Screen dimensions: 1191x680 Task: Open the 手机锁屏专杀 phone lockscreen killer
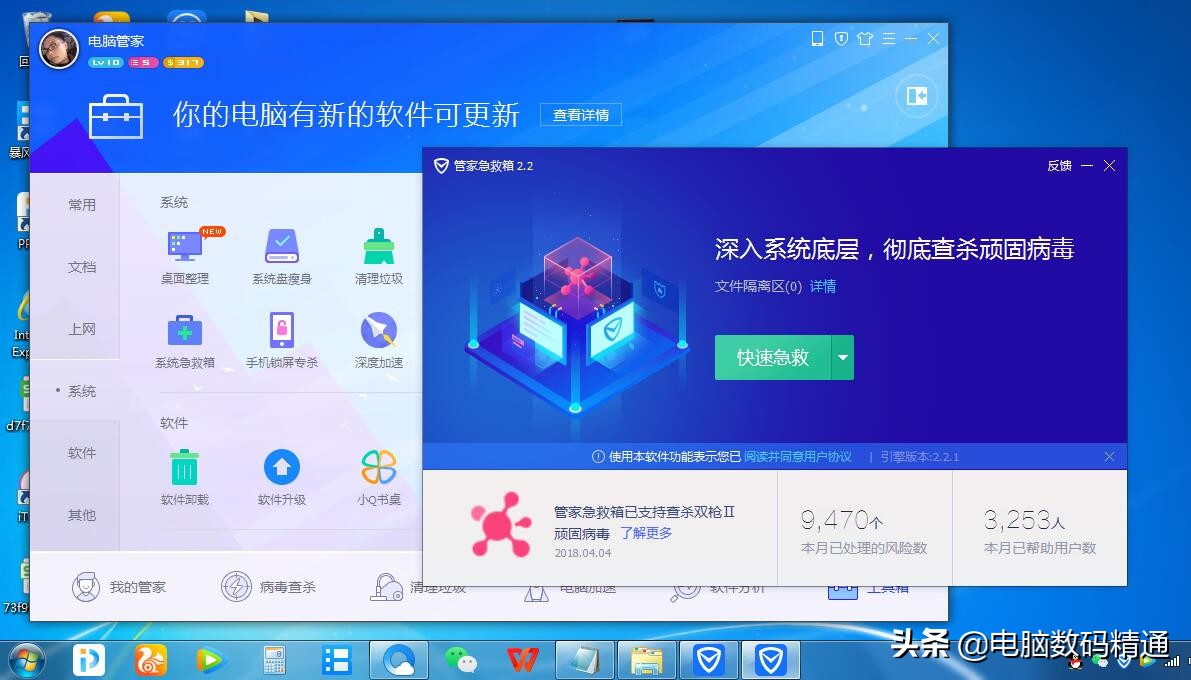click(x=281, y=340)
